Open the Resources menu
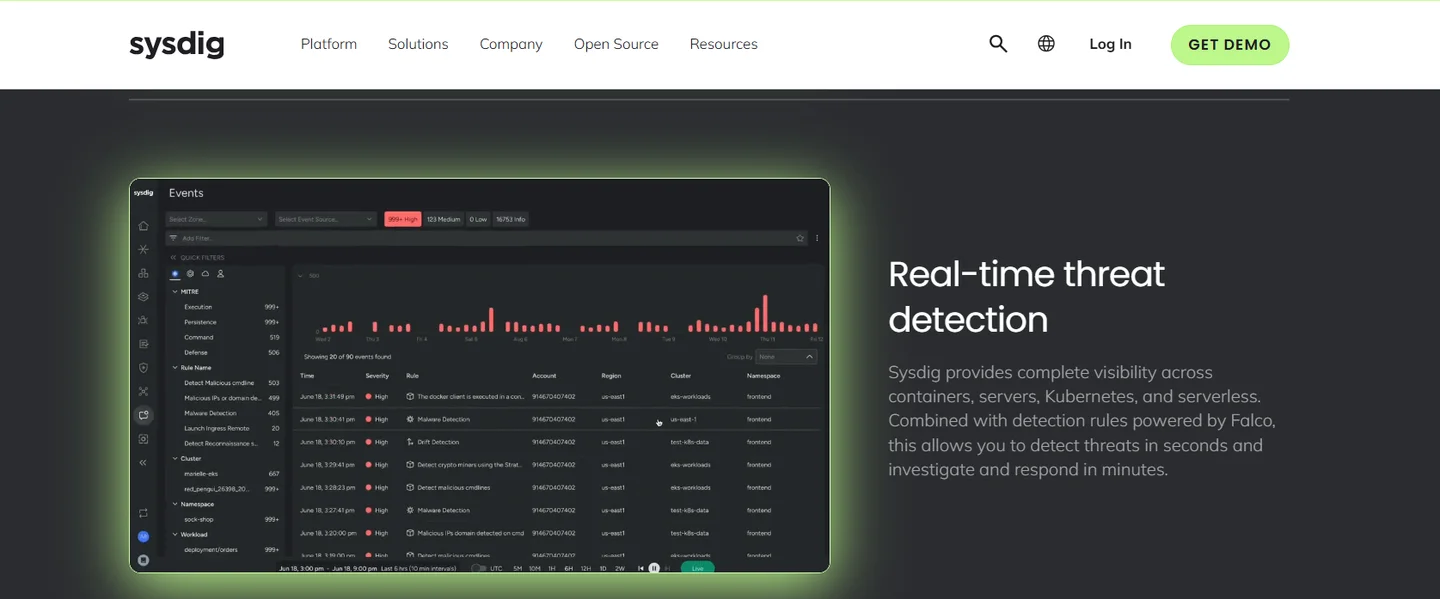This screenshot has width=1440, height=599. (724, 44)
